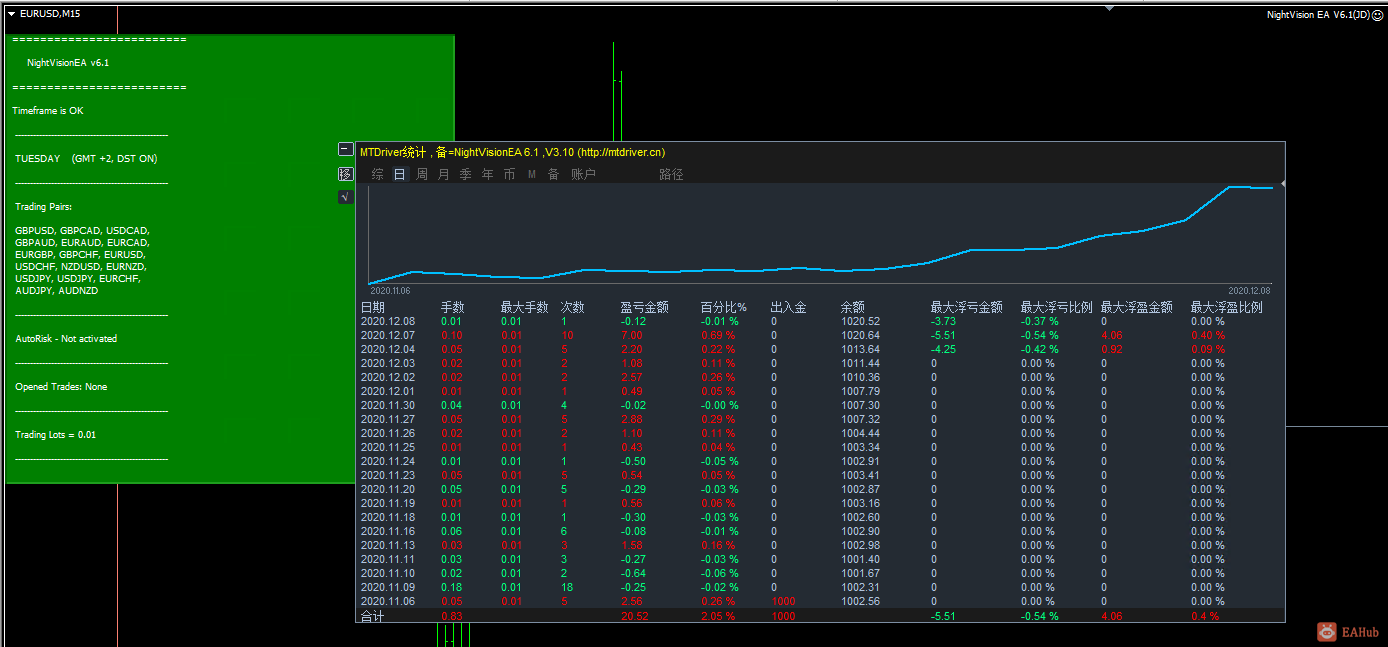Click the Trading Lots = 0.01 text
Image resolution: width=1388 pixels, height=647 pixels.
coord(56,435)
